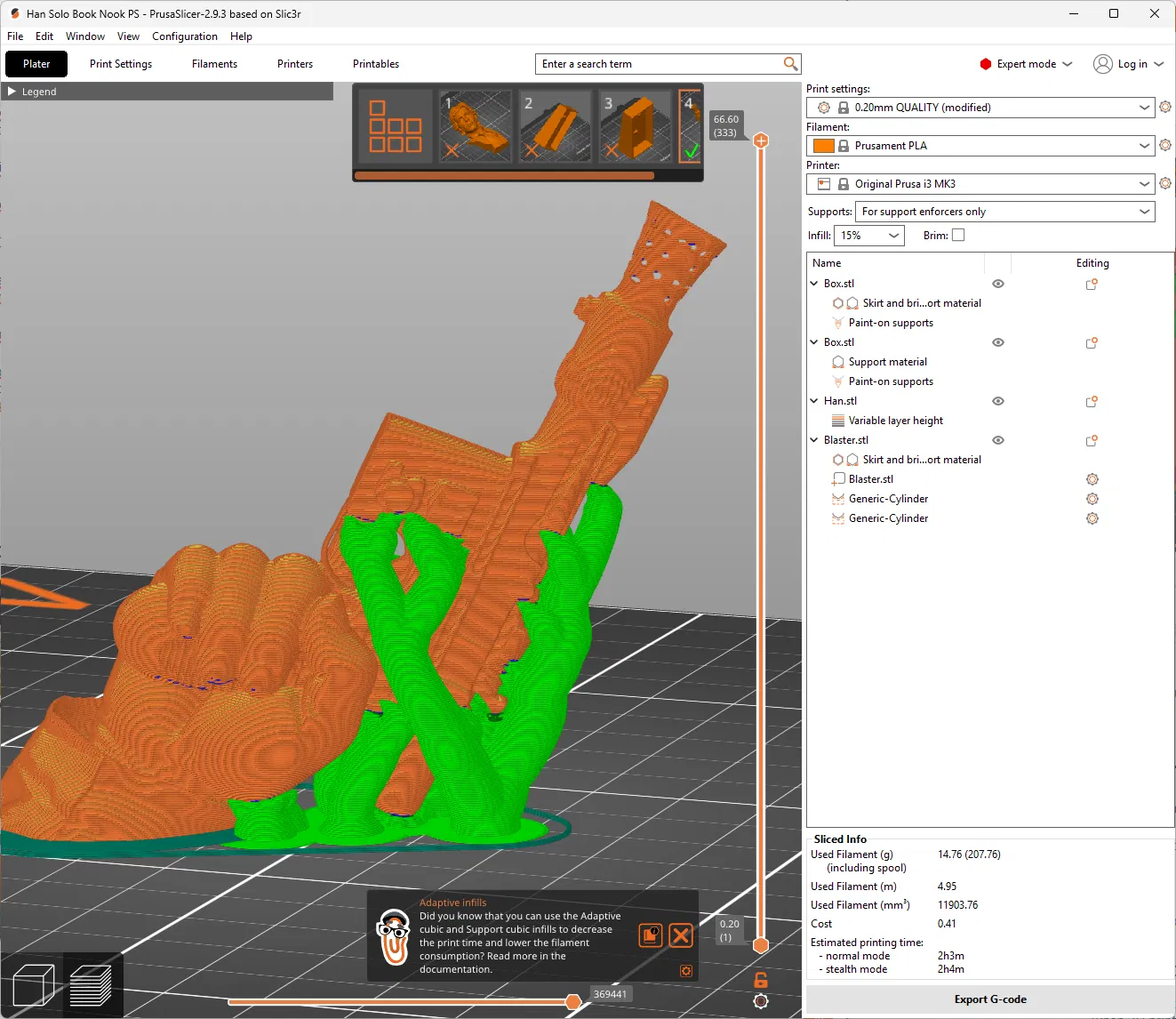This screenshot has width=1176, height=1019.
Task: Select the Support material item
Action: pos(887,362)
